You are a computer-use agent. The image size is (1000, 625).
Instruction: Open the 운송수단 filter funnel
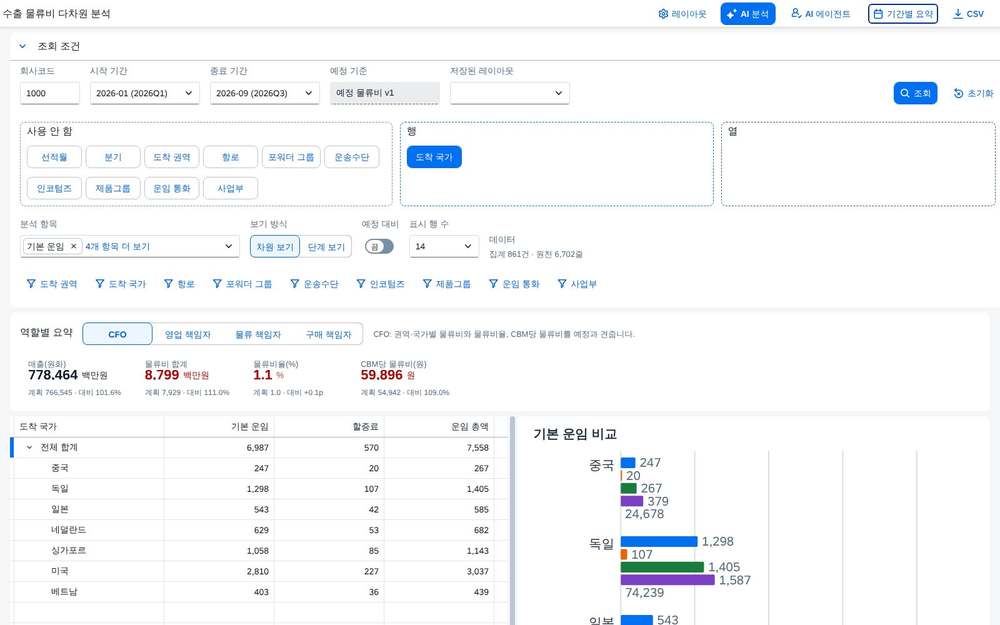coord(314,284)
